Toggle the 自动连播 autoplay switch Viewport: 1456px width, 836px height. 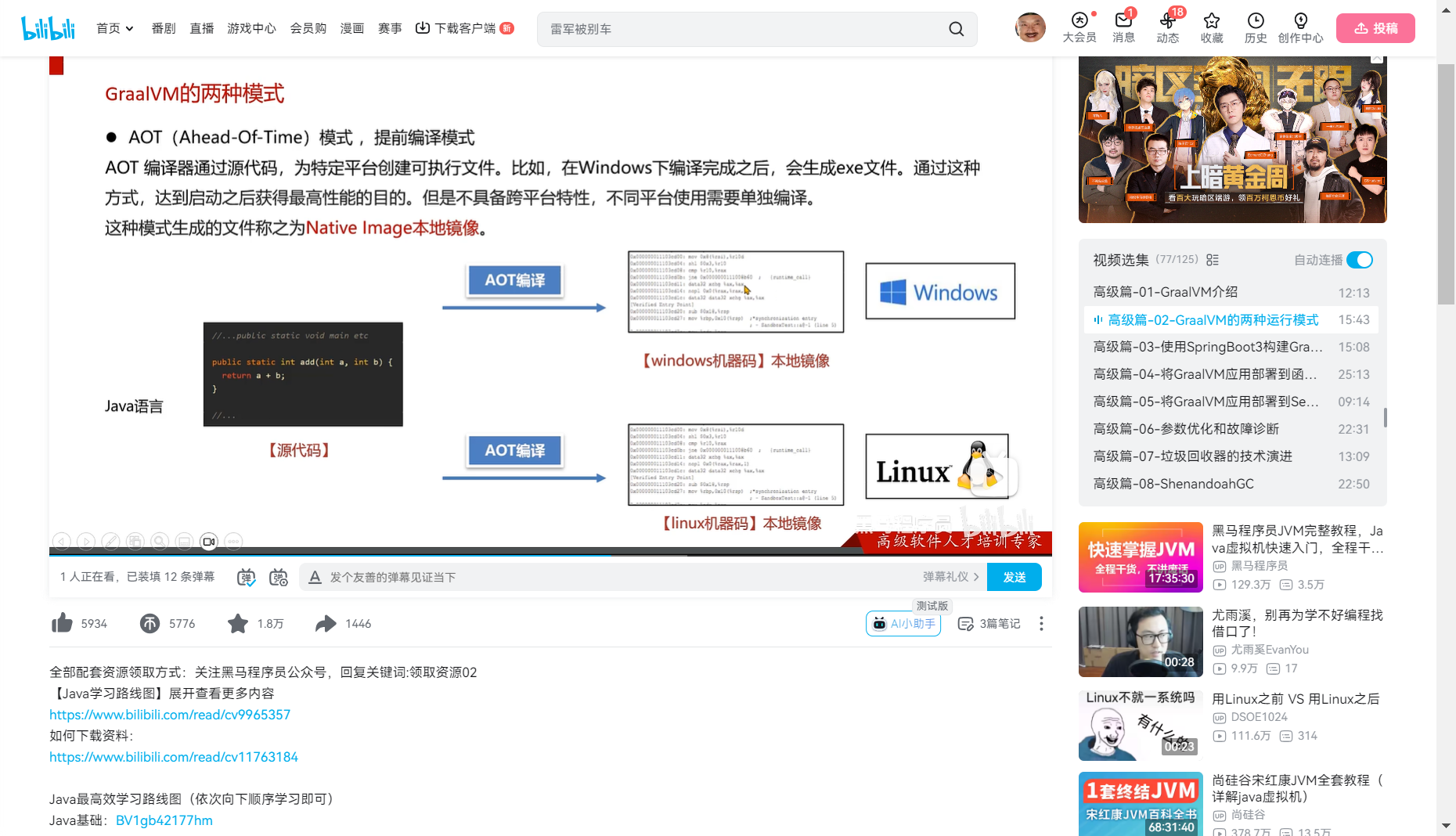point(1360,260)
